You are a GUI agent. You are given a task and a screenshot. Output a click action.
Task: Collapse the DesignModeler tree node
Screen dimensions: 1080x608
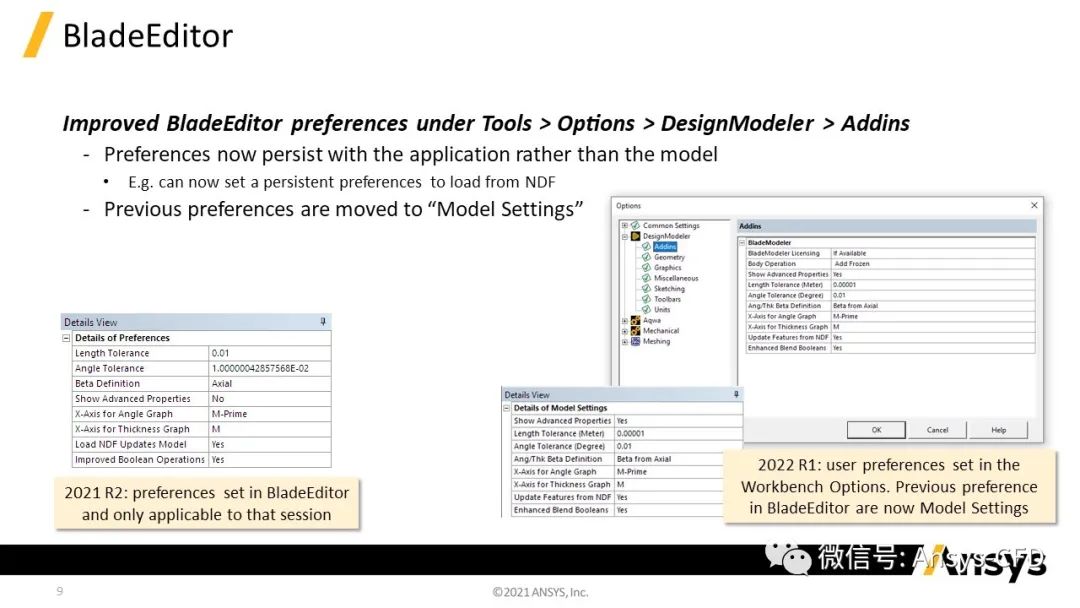(x=625, y=236)
